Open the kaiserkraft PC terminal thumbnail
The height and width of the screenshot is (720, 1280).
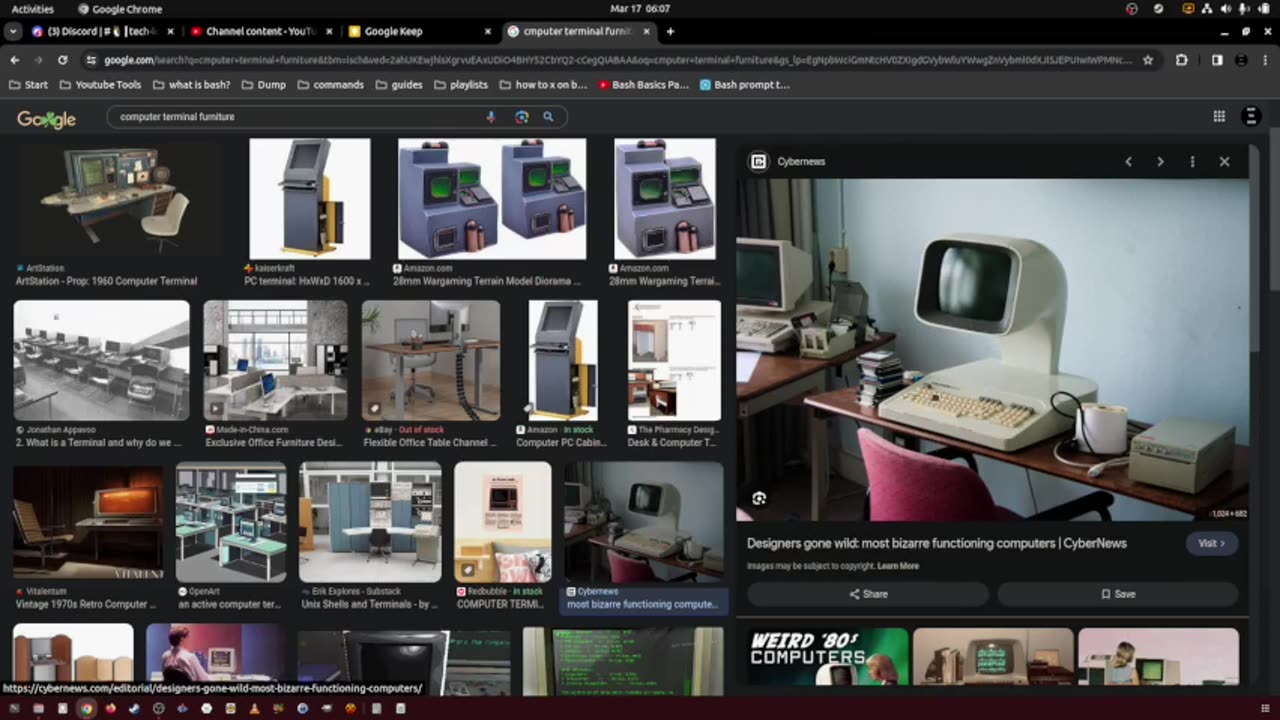pos(309,198)
